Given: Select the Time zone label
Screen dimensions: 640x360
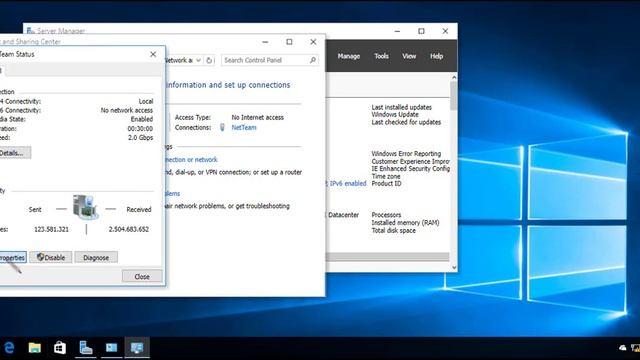Looking at the screenshot, I should (386, 176).
